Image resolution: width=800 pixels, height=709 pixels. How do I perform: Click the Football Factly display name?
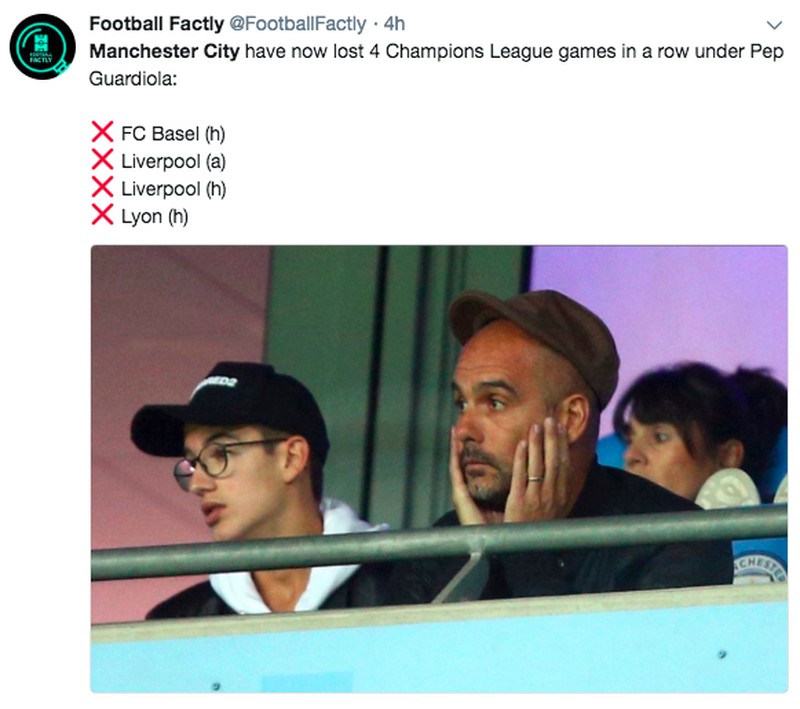[x=156, y=24]
